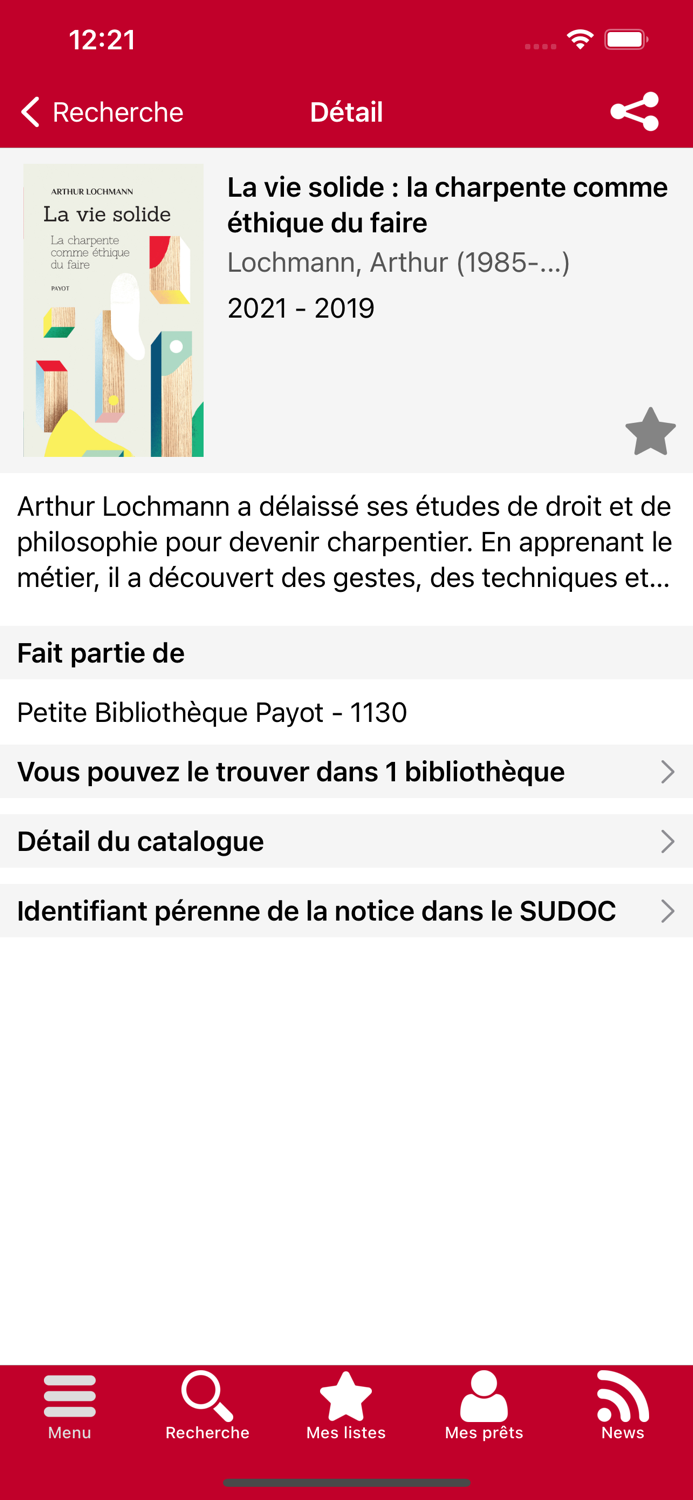The height and width of the screenshot is (1500, 693).
Task: Open 'Petite Bibliothèque Payot - 1130'
Action: point(211,712)
